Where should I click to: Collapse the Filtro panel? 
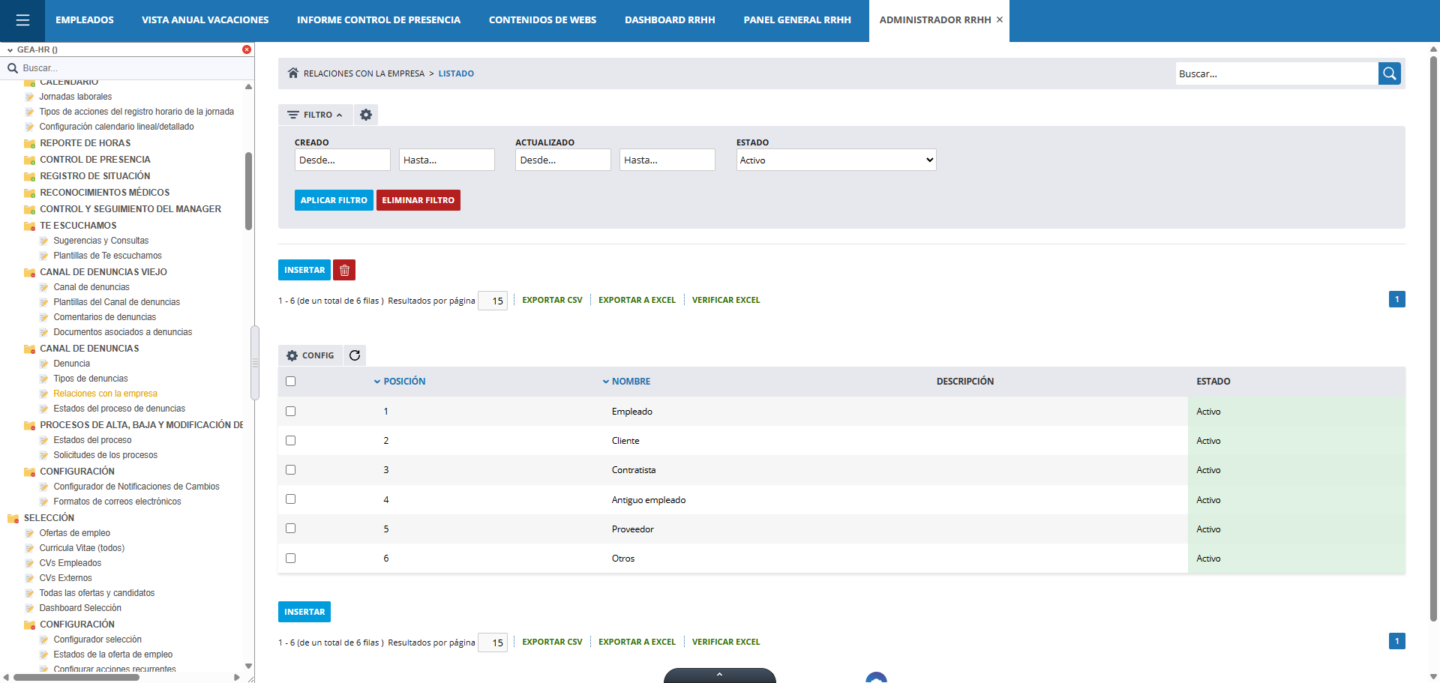315,115
